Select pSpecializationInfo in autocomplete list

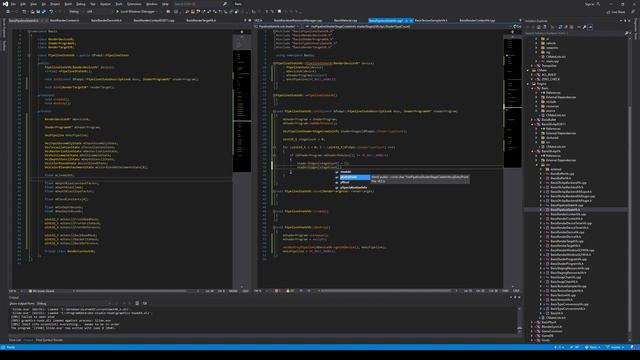353,188
